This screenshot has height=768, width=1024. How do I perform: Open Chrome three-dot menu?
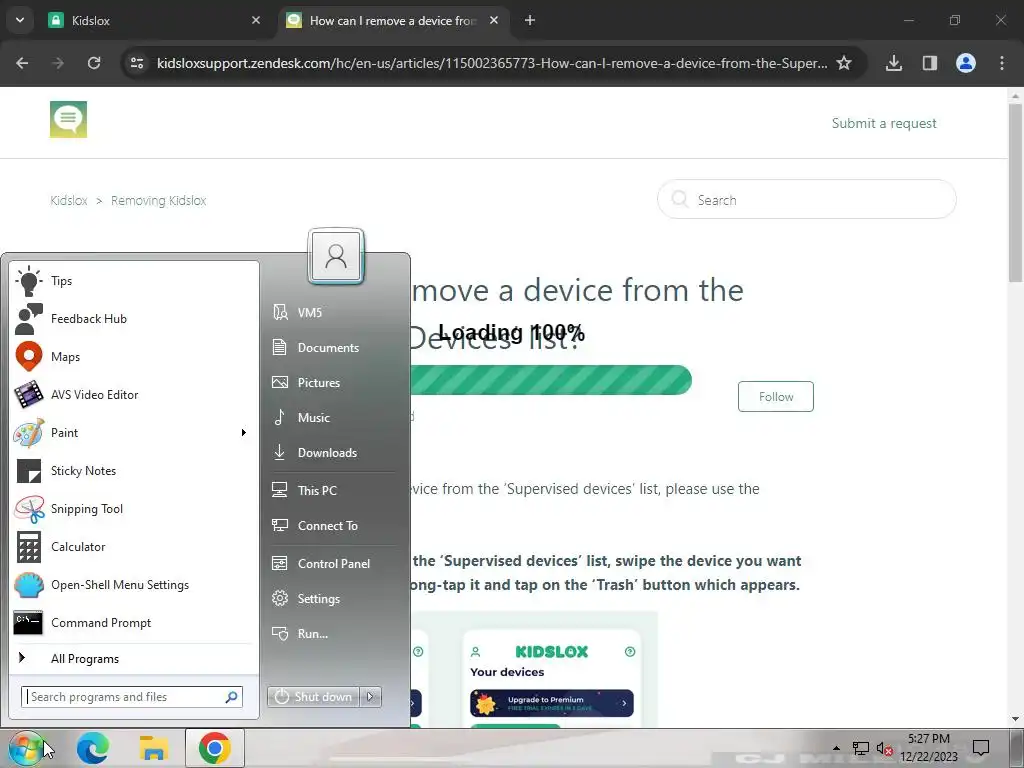[1002, 63]
